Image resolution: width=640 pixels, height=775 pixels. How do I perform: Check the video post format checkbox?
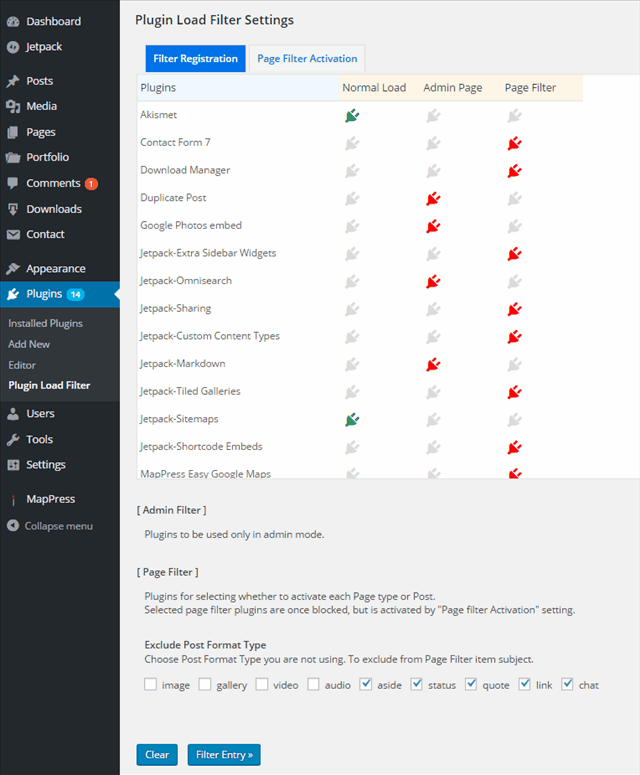pos(262,684)
